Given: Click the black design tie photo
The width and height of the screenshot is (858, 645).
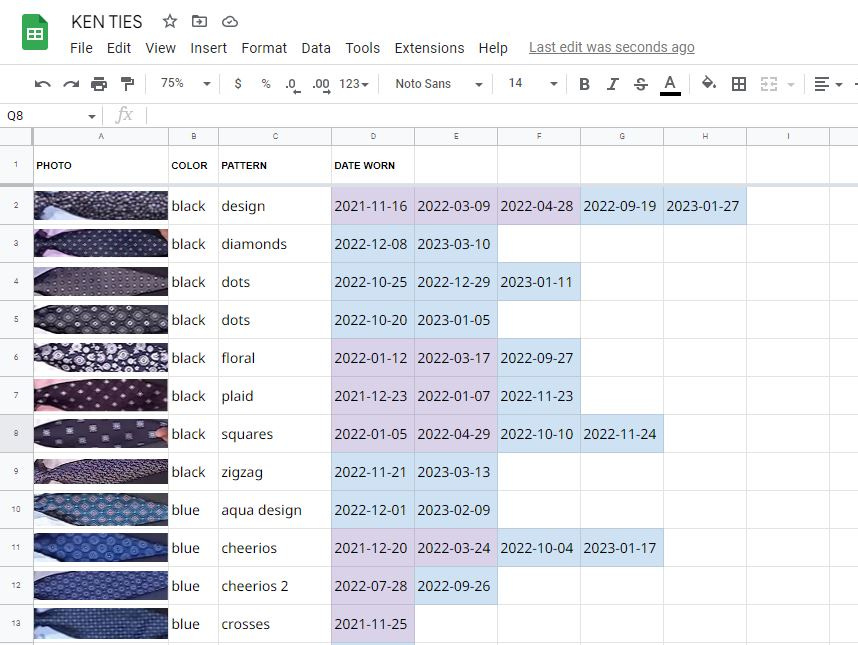Looking at the screenshot, I should pyautogui.click(x=101, y=206).
